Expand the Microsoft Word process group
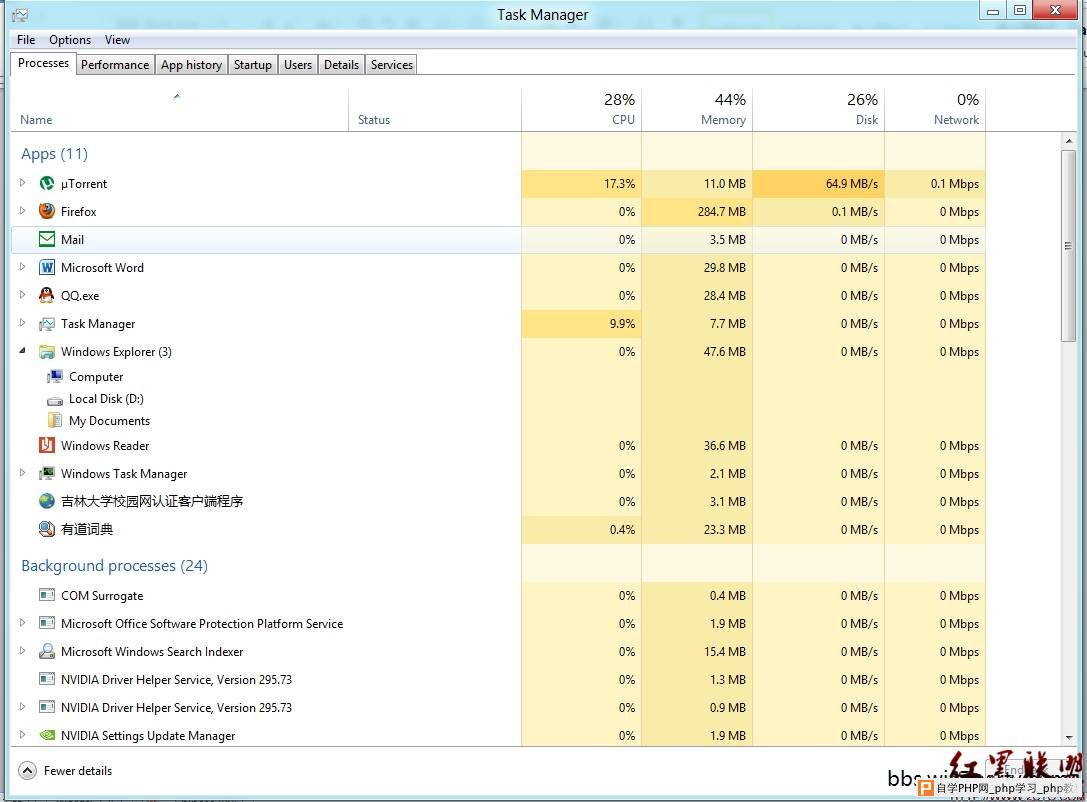 23,268
